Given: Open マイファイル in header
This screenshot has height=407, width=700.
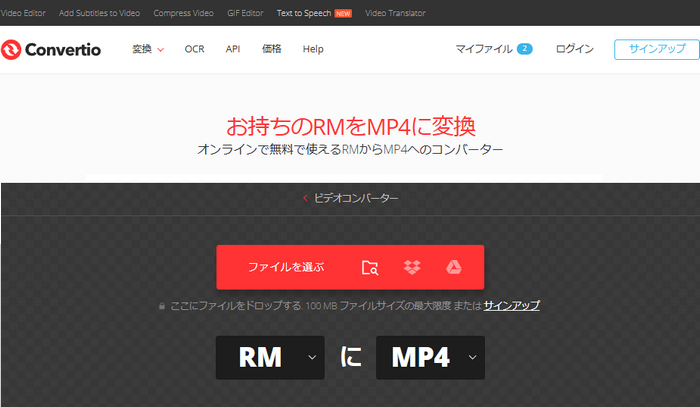Looking at the screenshot, I should click(x=484, y=49).
